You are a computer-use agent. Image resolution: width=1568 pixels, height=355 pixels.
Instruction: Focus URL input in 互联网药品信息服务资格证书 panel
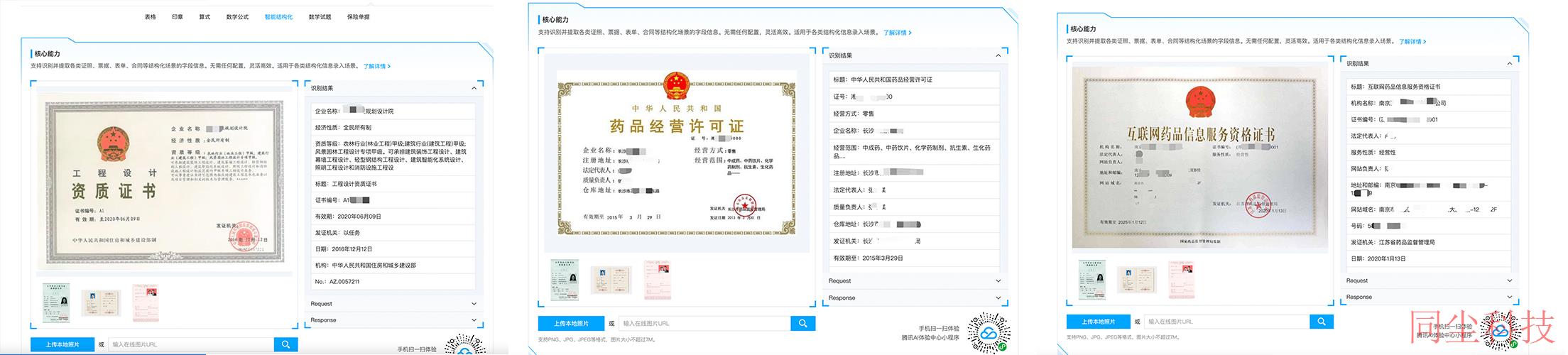point(1227,322)
